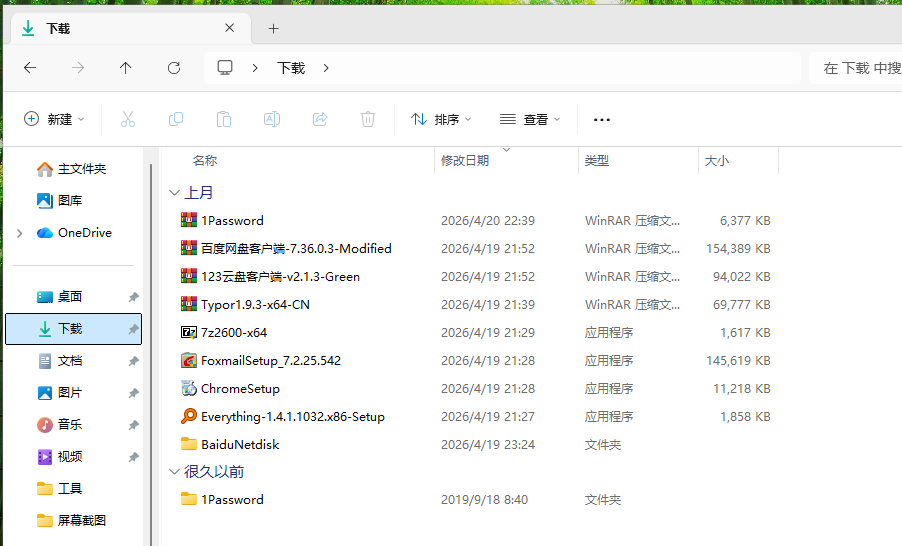The width and height of the screenshot is (902, 546).
Task: Refresh the current folder
Action: 174,68
